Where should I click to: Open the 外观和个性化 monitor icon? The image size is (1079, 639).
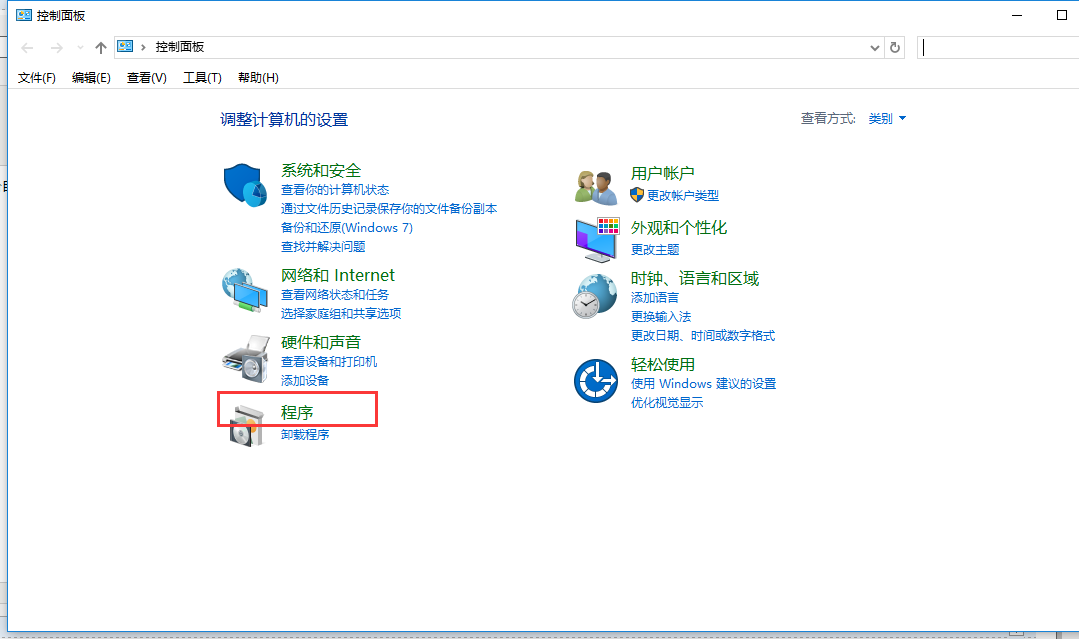pyautogui.click(x=597, y=239)
